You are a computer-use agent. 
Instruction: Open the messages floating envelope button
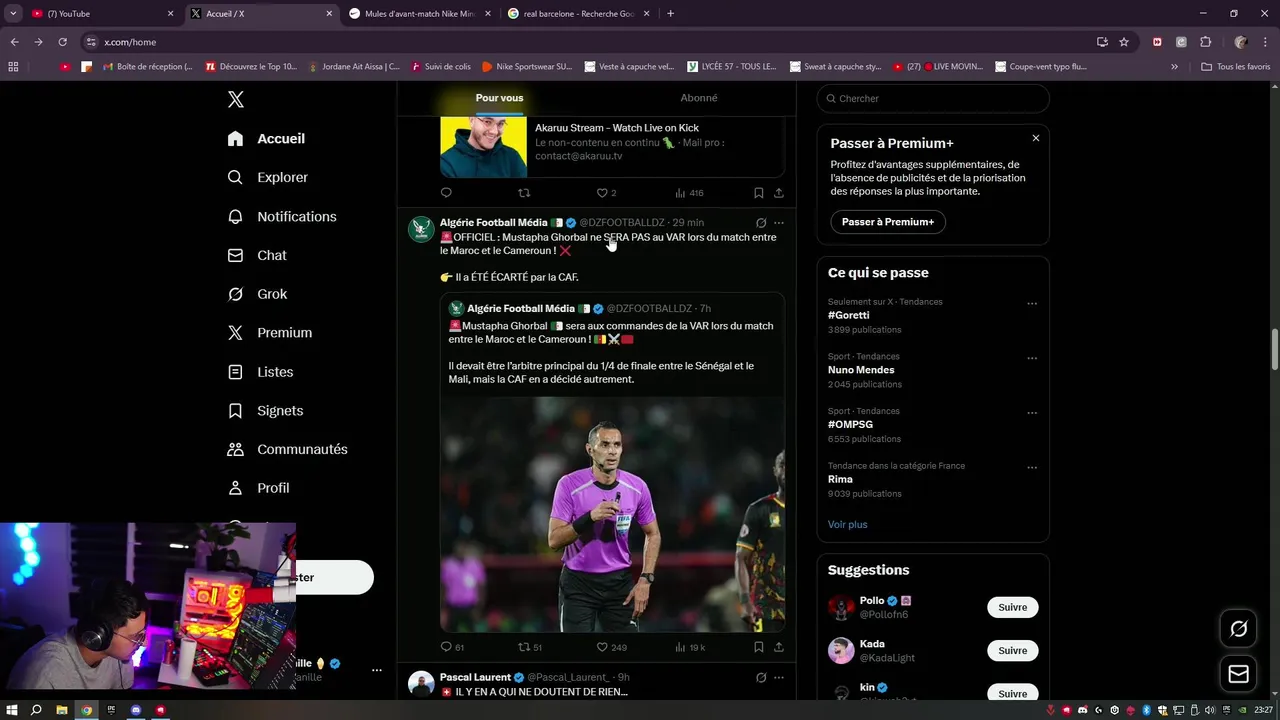pos(1238,674)
